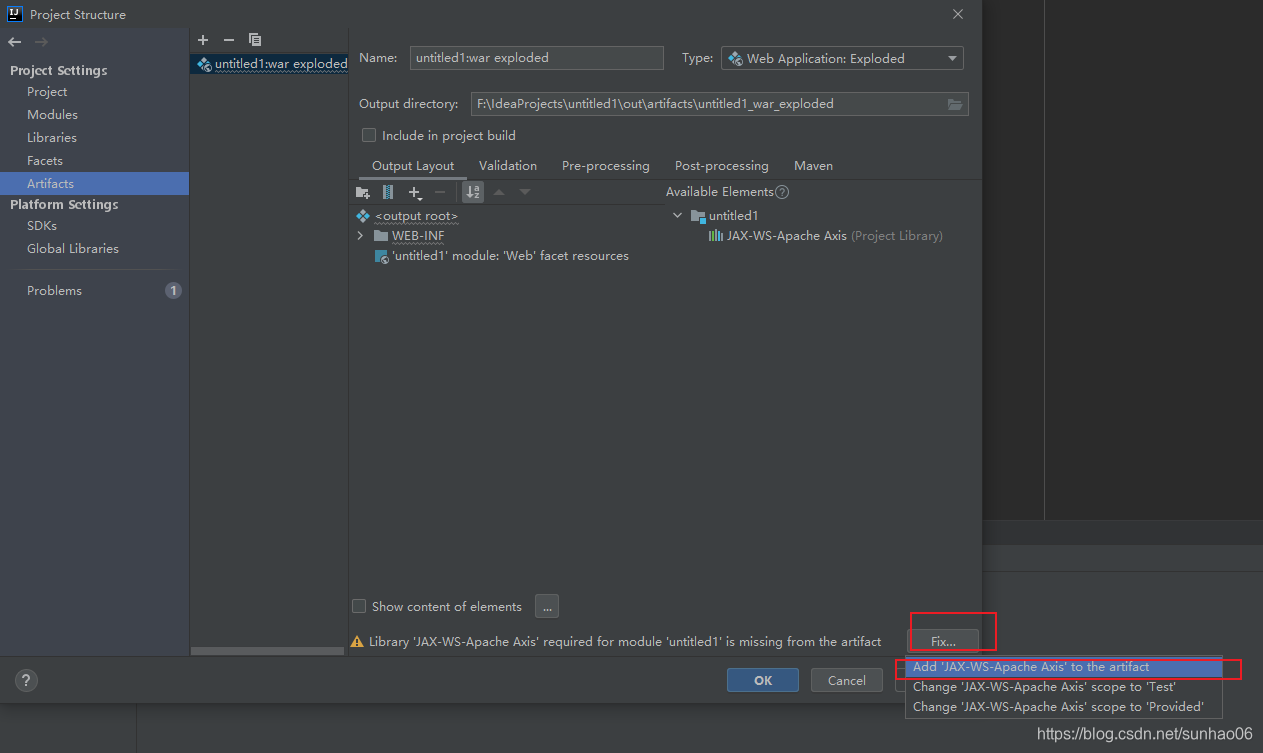Click the Web facet resources icon
Viewport: 1263px width, 753px height.
pyautogui.click(x=381, y=256)
